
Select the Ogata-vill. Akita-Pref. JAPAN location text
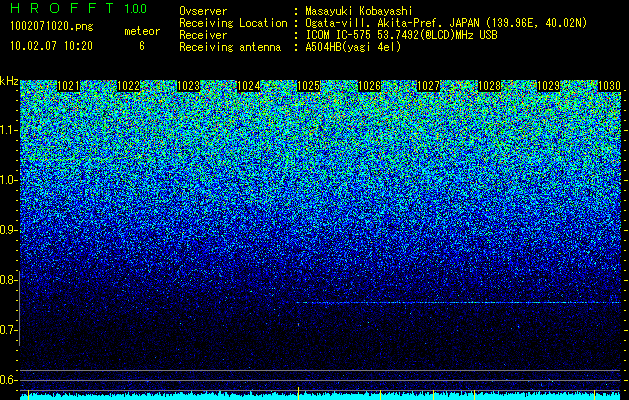click(x=446, y=23)
